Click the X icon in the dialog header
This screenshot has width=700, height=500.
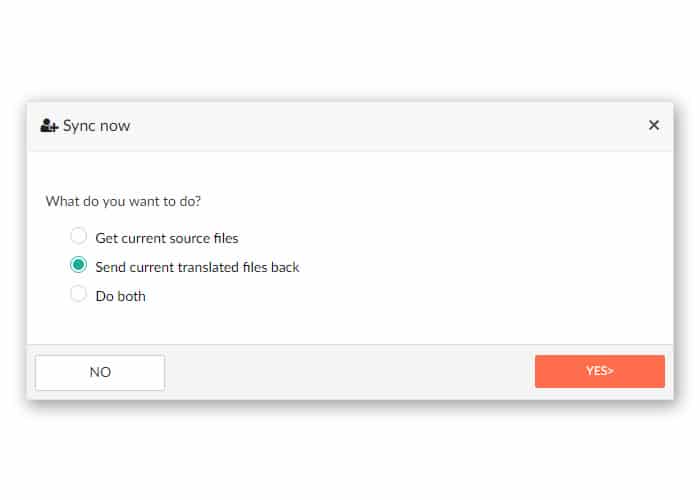pyautogui.click(x=654, y=125)
